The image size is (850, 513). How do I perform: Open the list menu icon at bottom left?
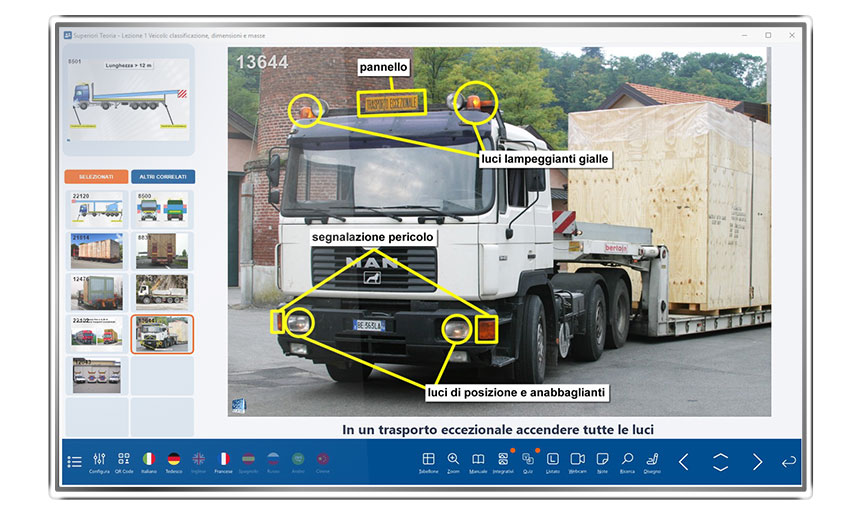74,462
